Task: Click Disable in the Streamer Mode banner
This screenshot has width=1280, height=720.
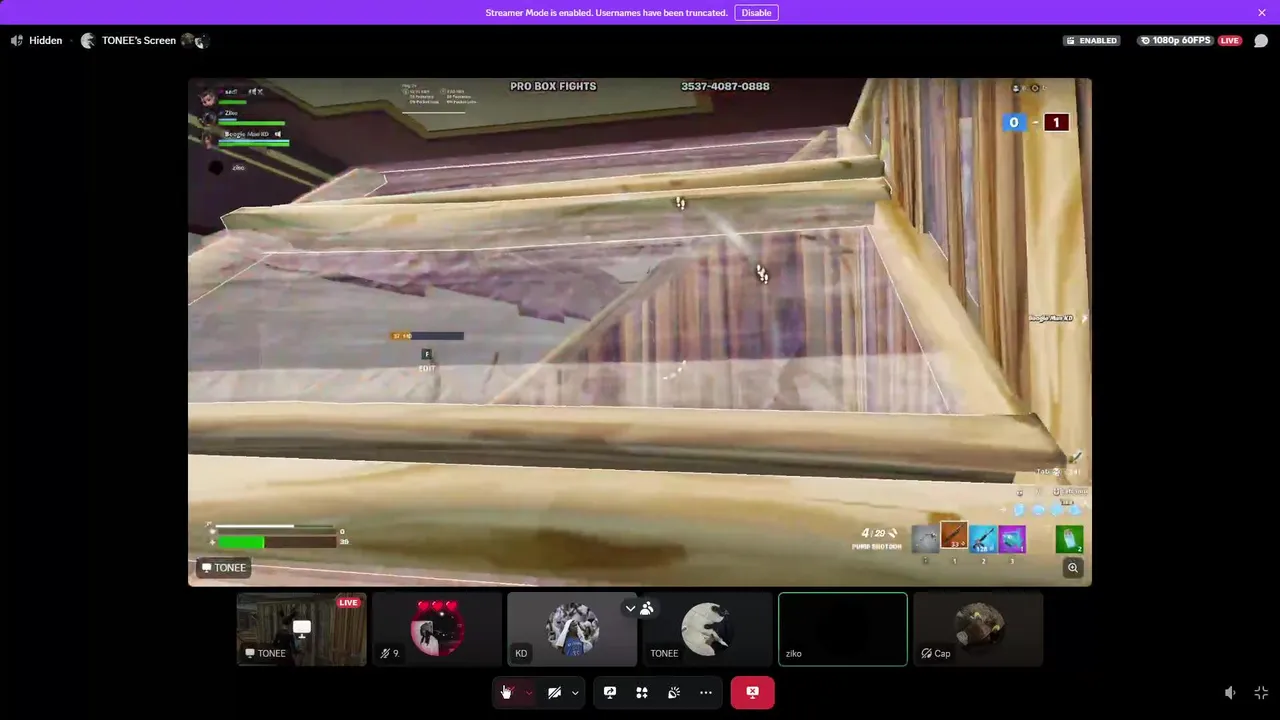Action: pyautogui.click(x=756, y=13)
